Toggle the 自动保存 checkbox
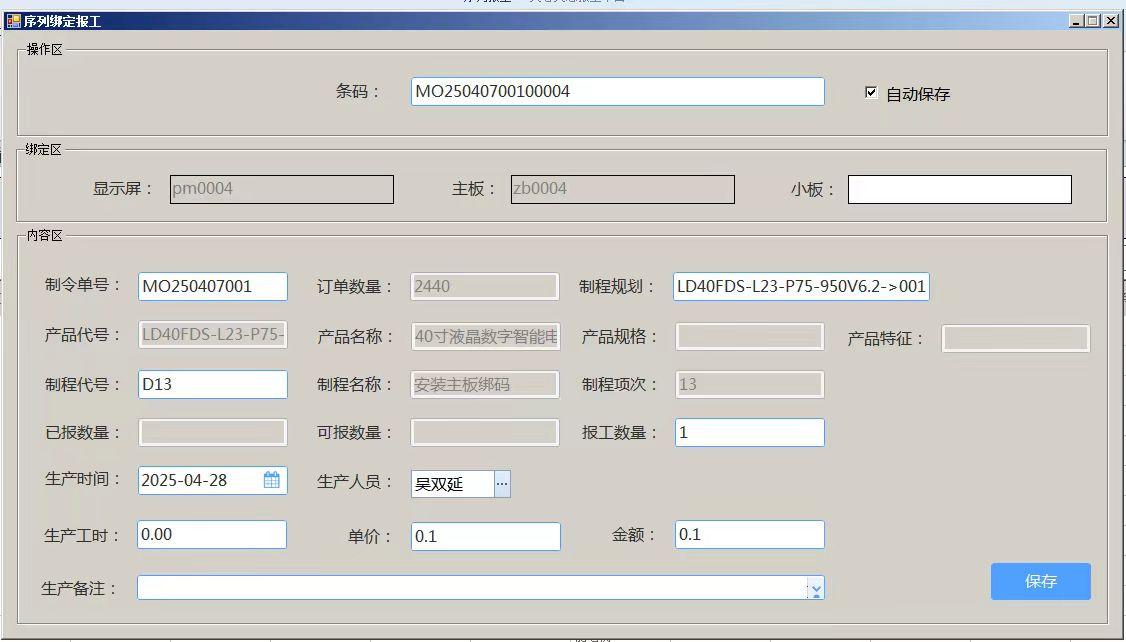The width and height of the screenshot is (1126, 642). point(871,93)
